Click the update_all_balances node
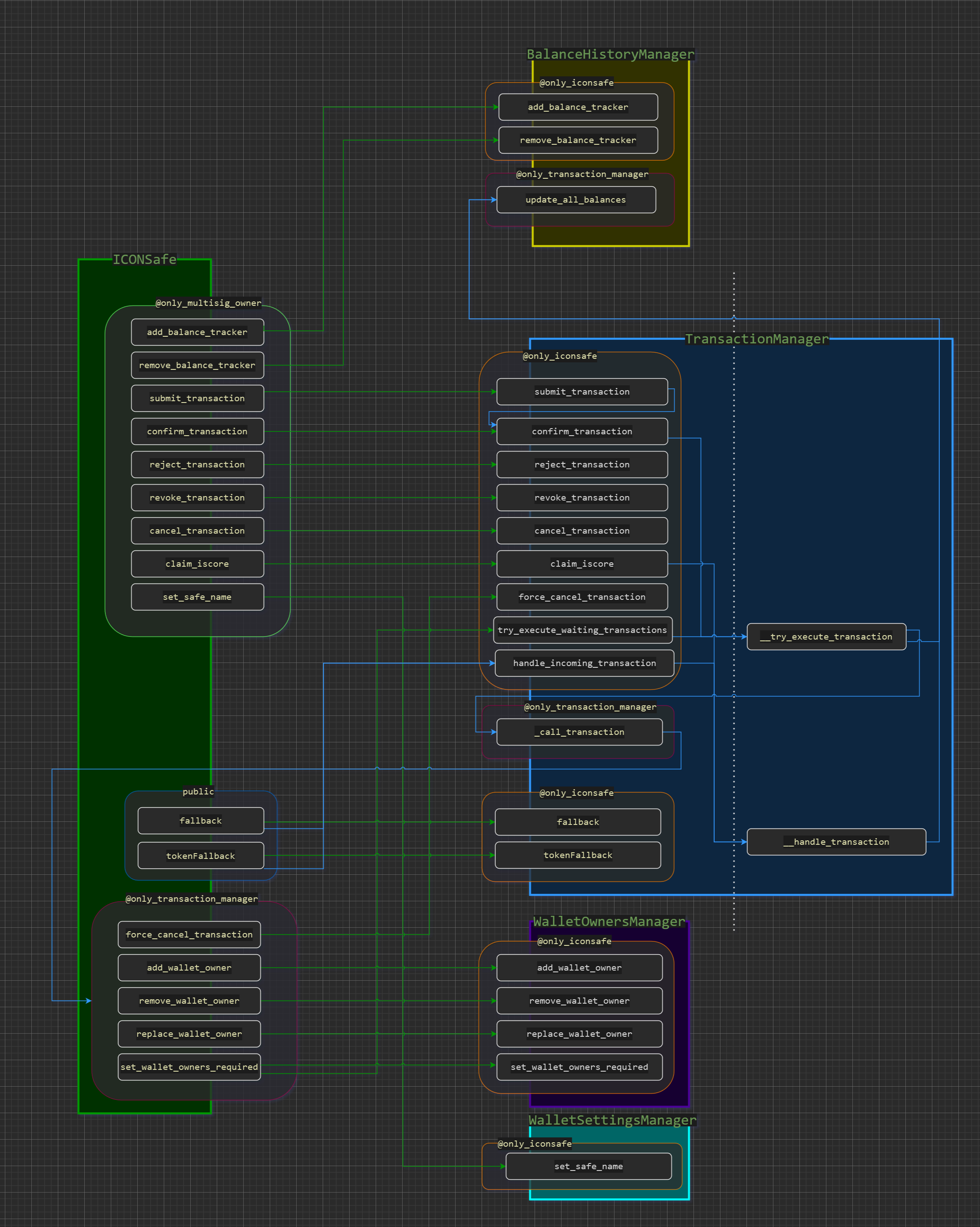Screen dimensions: 980x1227 click(x=576, y=200)
